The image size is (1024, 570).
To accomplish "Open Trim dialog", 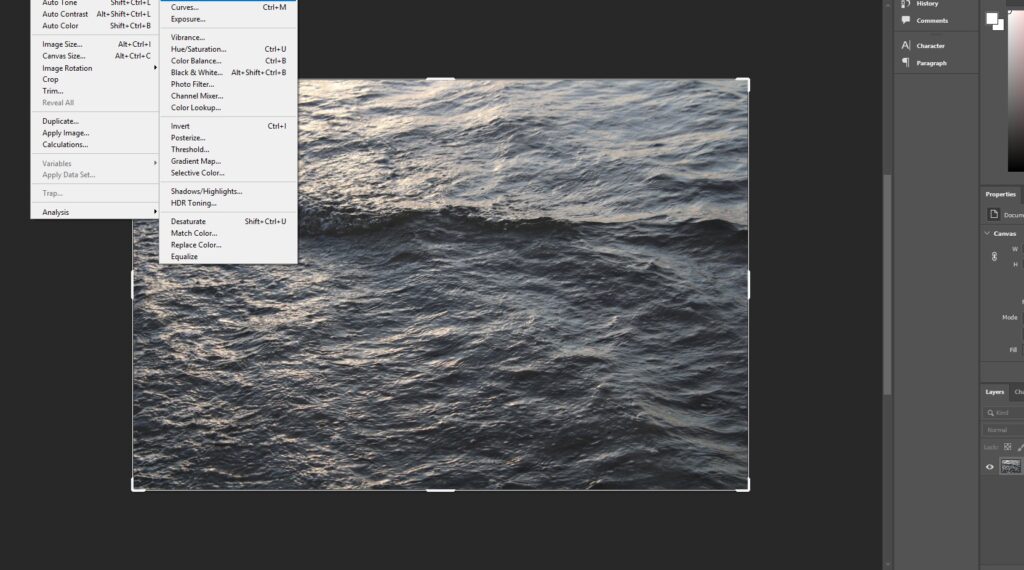I will tap(95, 91).
